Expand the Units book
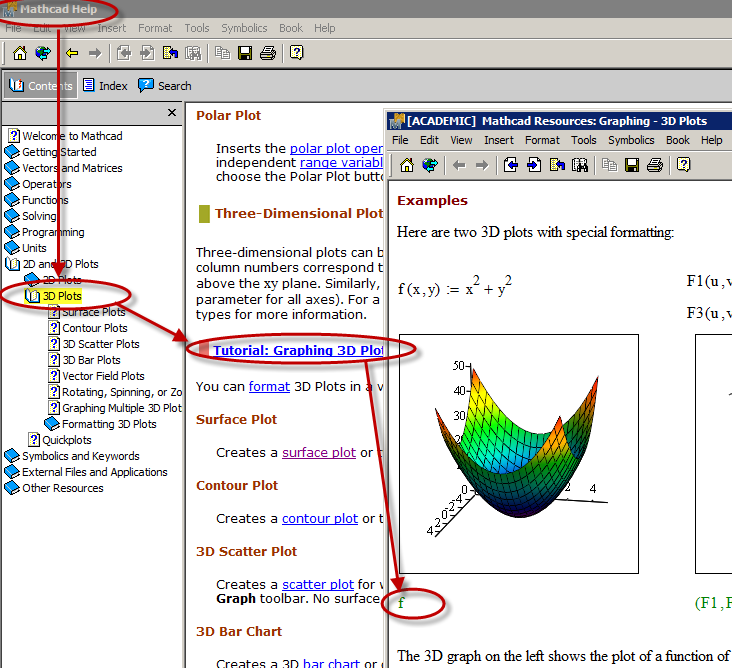This screenshot has width=732, height=668. (x=12, y=248)
